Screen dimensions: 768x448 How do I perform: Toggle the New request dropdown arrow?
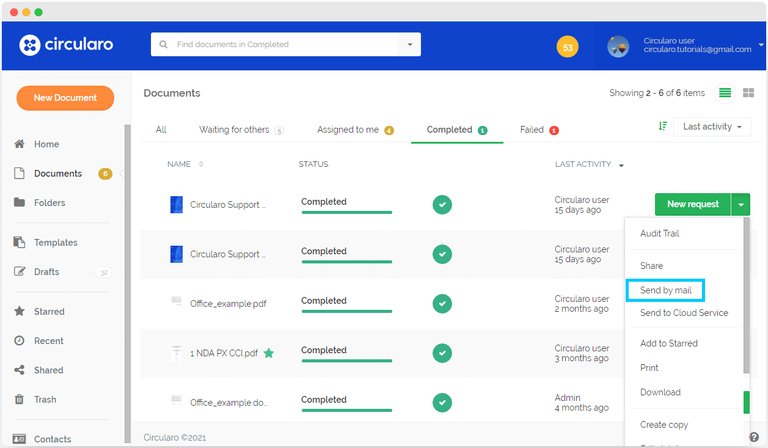click(x=741, y=204)
